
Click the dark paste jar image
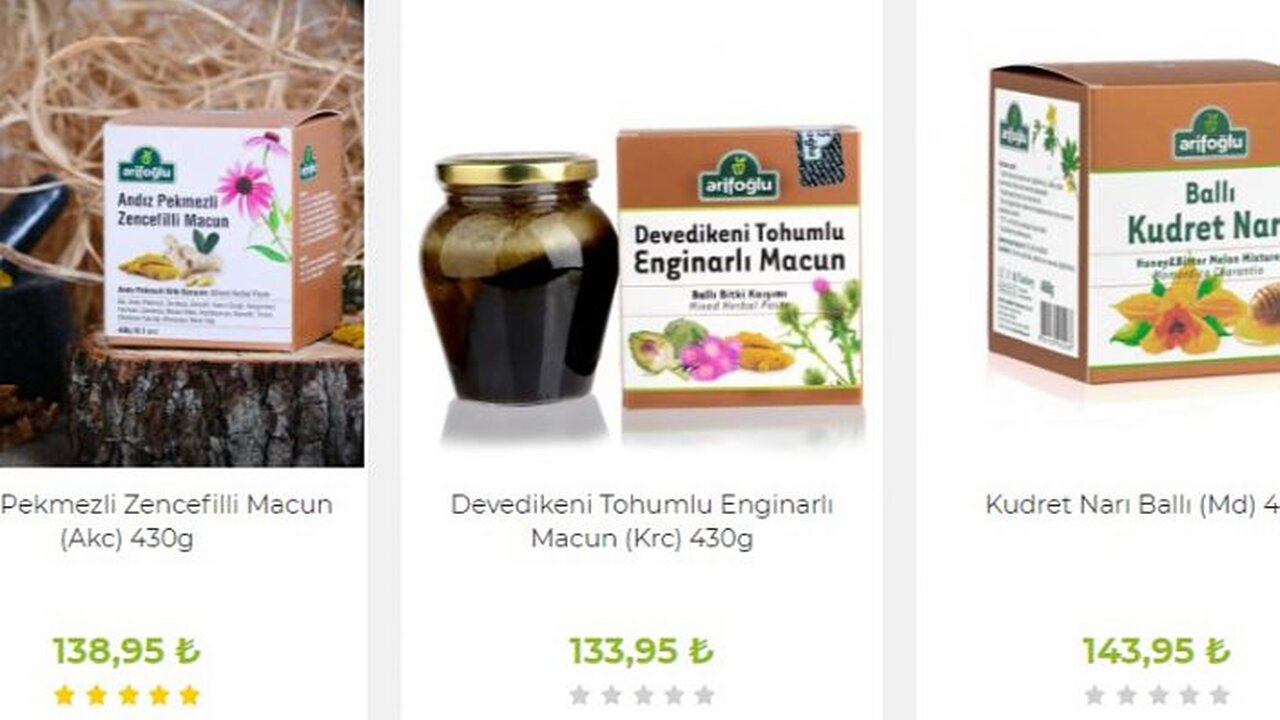click(518, 278)
